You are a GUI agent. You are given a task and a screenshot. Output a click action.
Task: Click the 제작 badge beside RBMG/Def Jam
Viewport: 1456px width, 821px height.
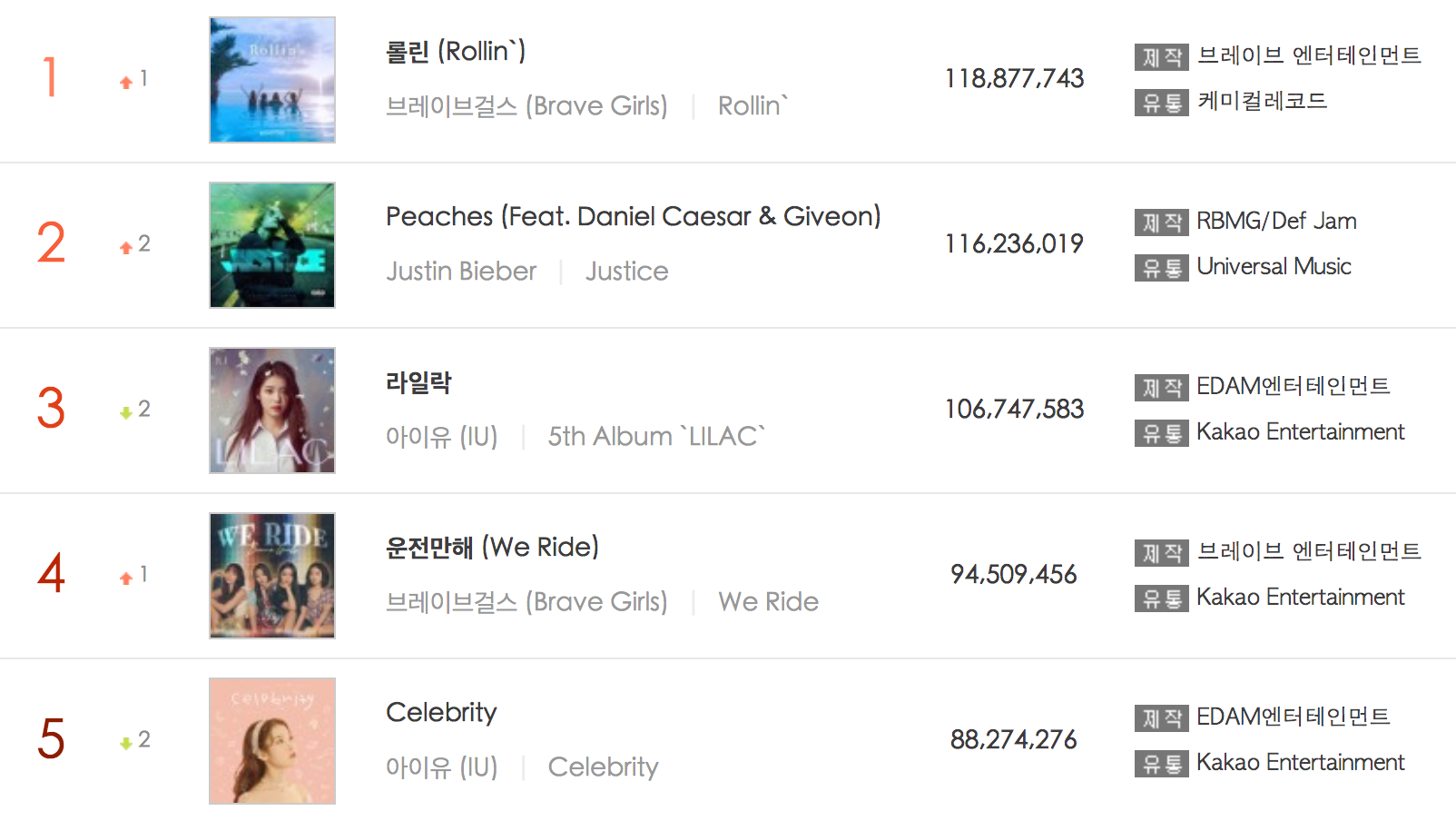(1161, 223)
